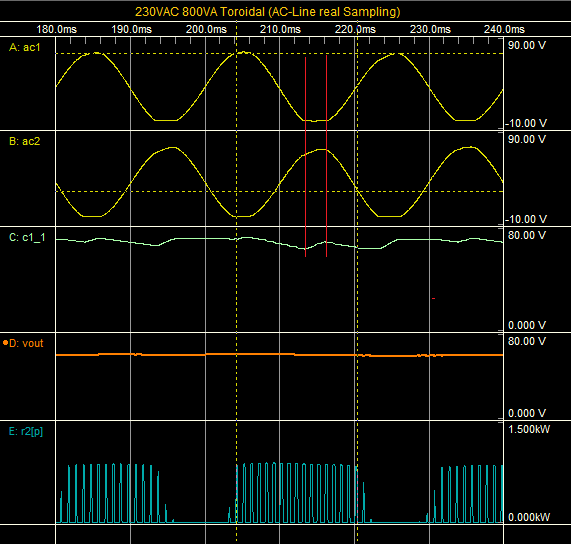
Task: Click the 0.000kW scale label
Action: click(x=529, y=517)
